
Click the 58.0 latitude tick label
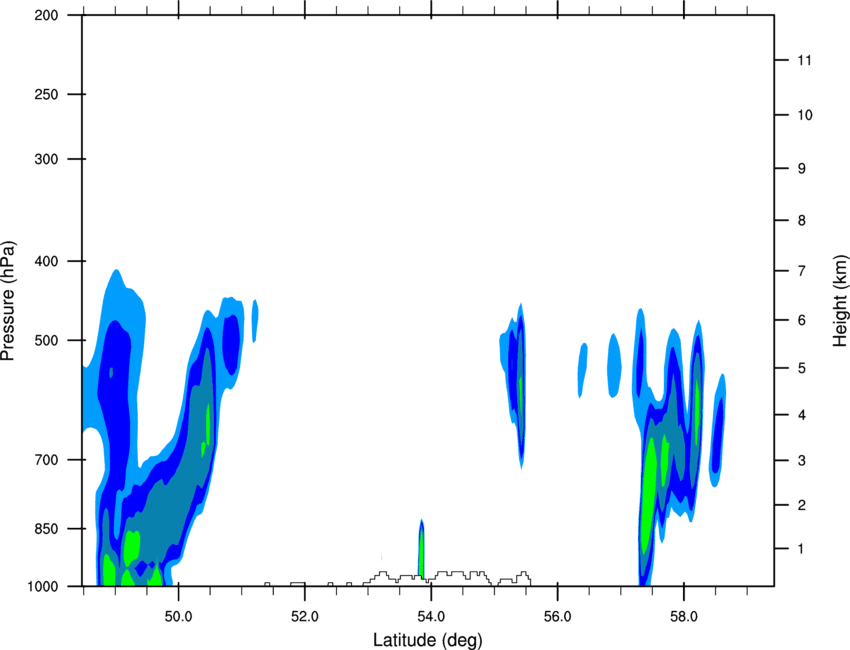coord(684,617)
